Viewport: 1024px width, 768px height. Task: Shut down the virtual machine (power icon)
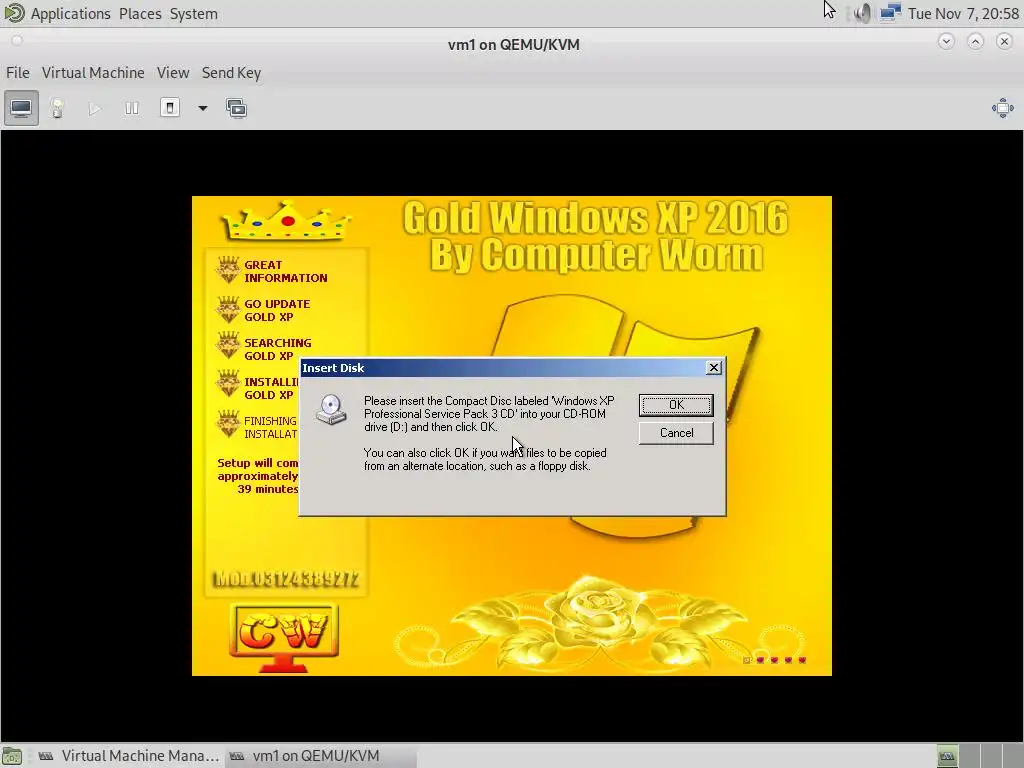(x=170, y=108)
